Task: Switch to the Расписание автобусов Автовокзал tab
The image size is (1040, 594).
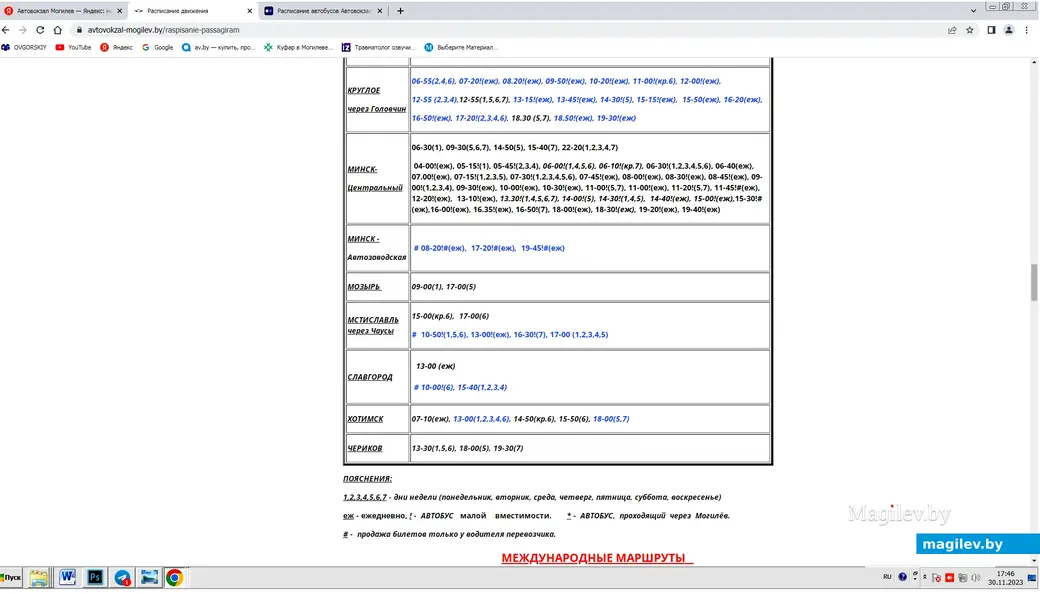Action: point(320,11)
